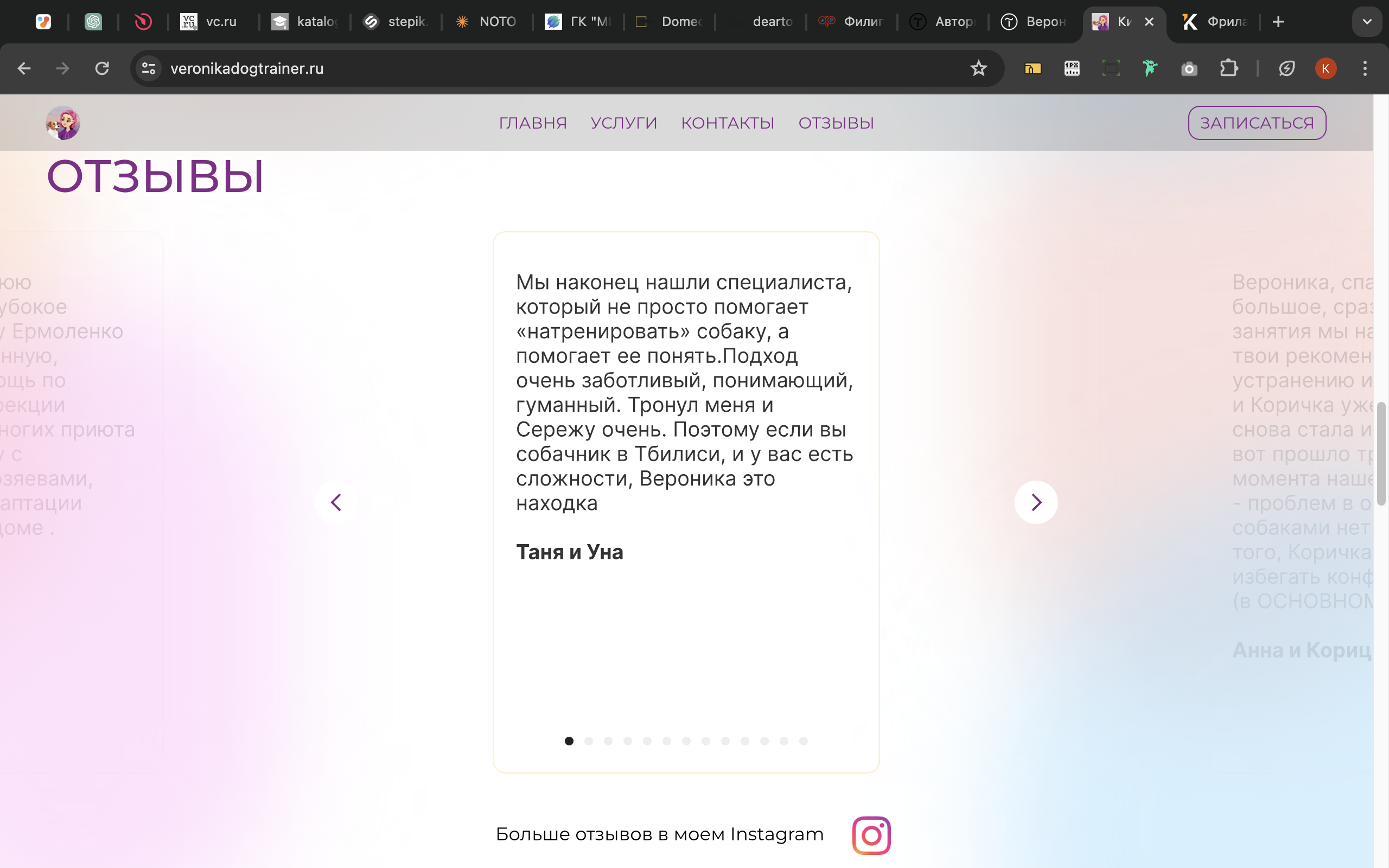The image size is (1389, 868).
Task: Click the 'Таня и Уна' reviewer name
Action: click(569, 552)
